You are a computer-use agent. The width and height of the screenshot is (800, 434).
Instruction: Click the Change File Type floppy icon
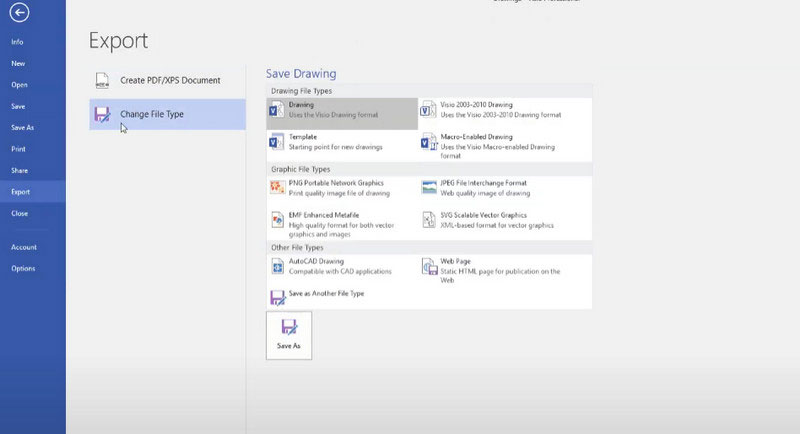point(102,114)
